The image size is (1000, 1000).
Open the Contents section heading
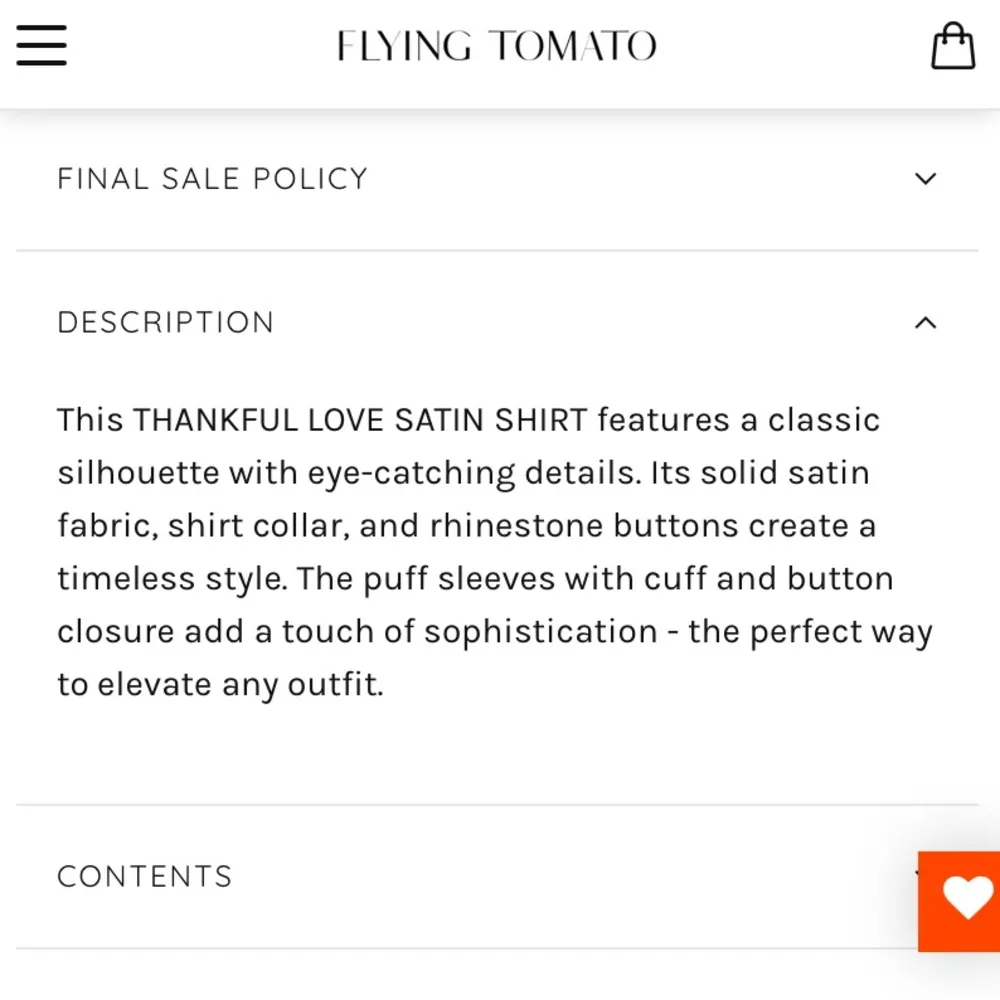tap(144, 877)
